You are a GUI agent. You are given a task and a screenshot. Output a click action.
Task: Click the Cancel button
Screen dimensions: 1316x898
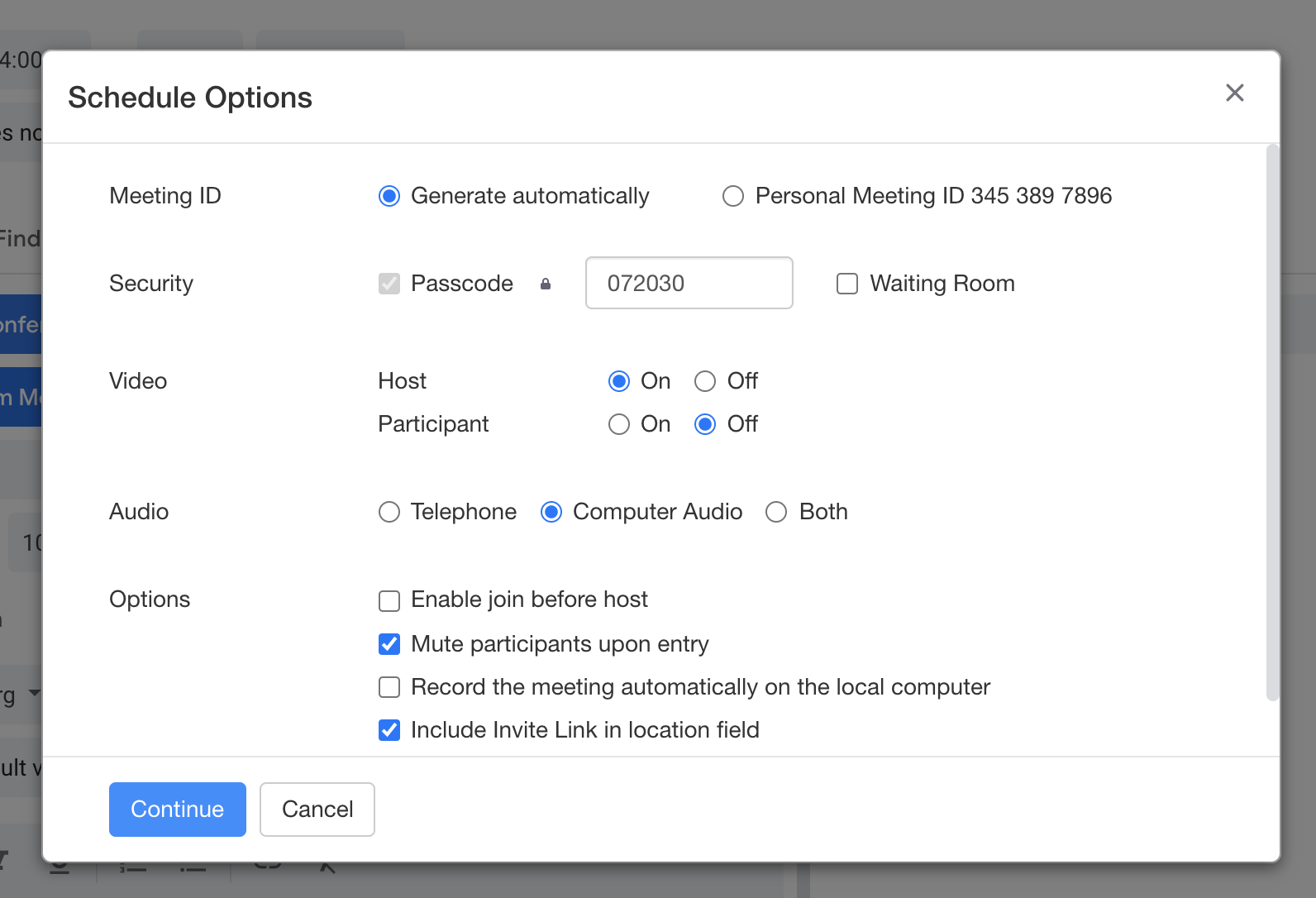pyautogui.click(x=317, y=810)
